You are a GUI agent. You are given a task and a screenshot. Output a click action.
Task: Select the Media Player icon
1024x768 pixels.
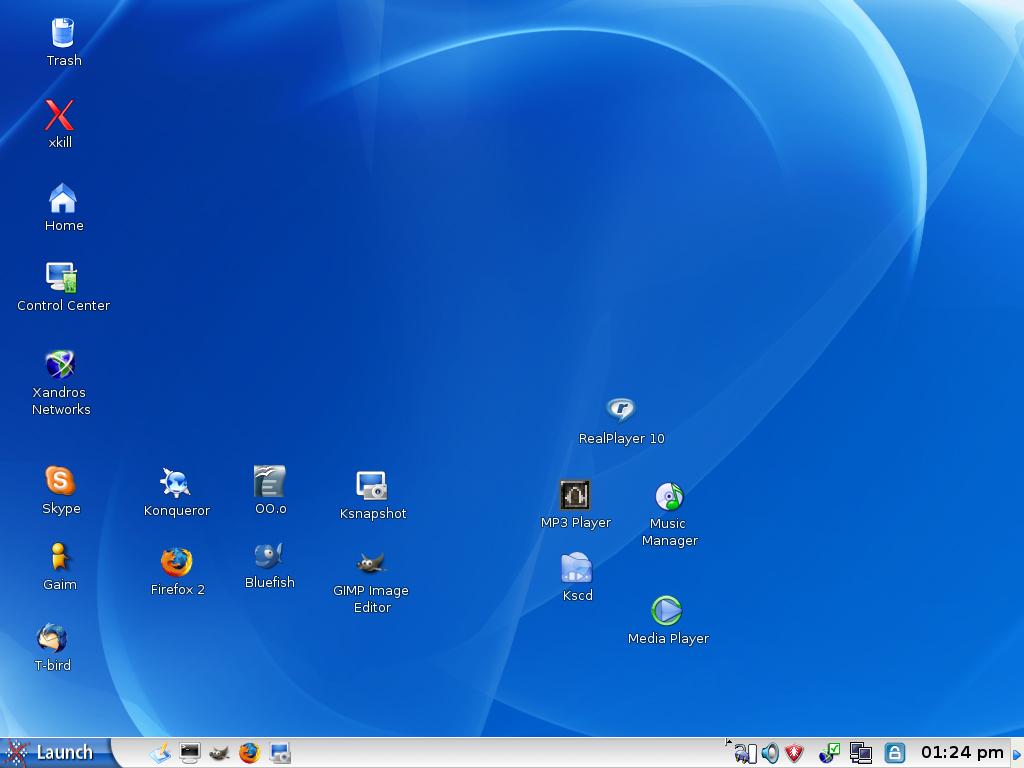click(666, 611)
